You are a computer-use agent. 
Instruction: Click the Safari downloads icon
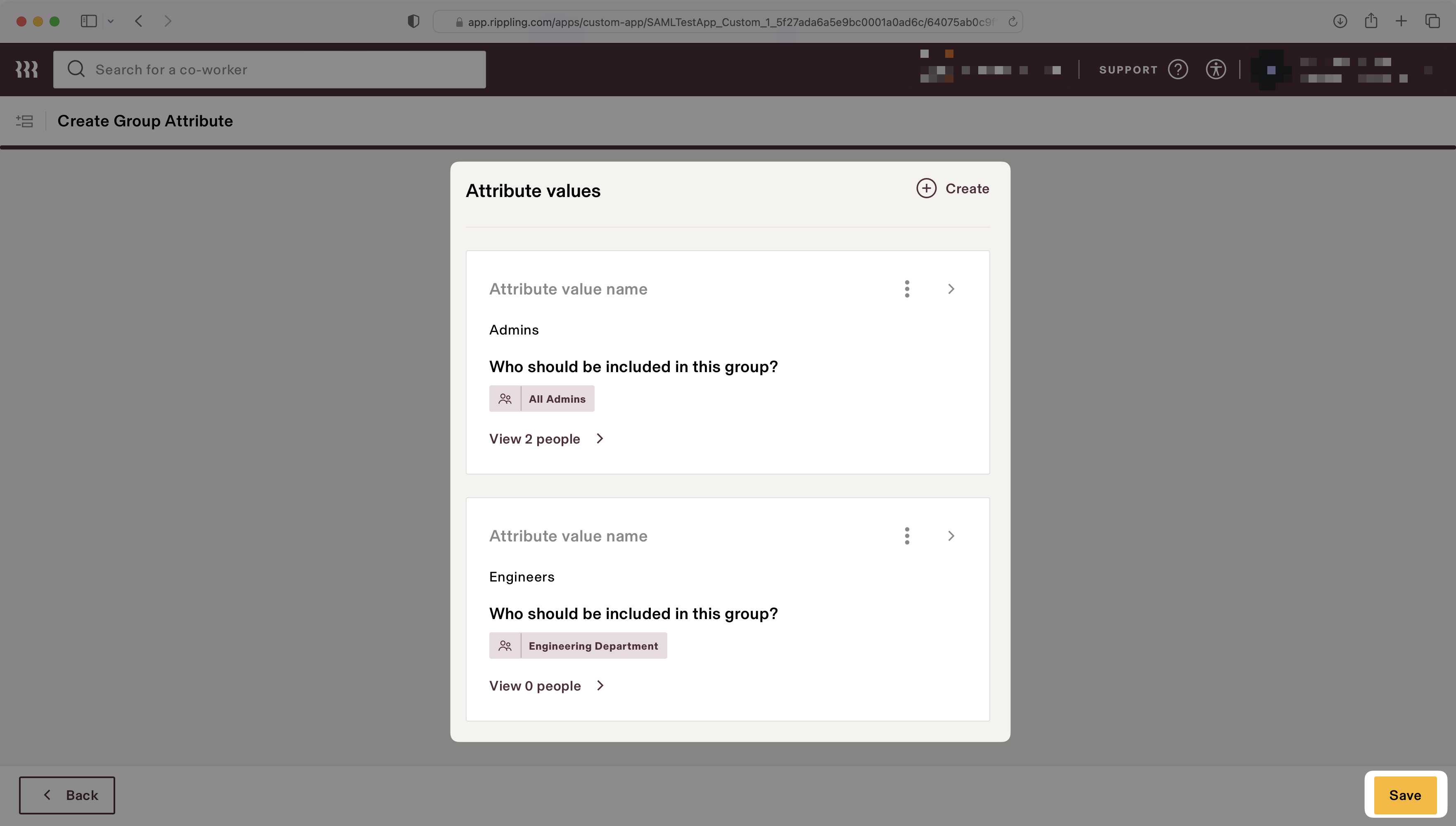1340,21
